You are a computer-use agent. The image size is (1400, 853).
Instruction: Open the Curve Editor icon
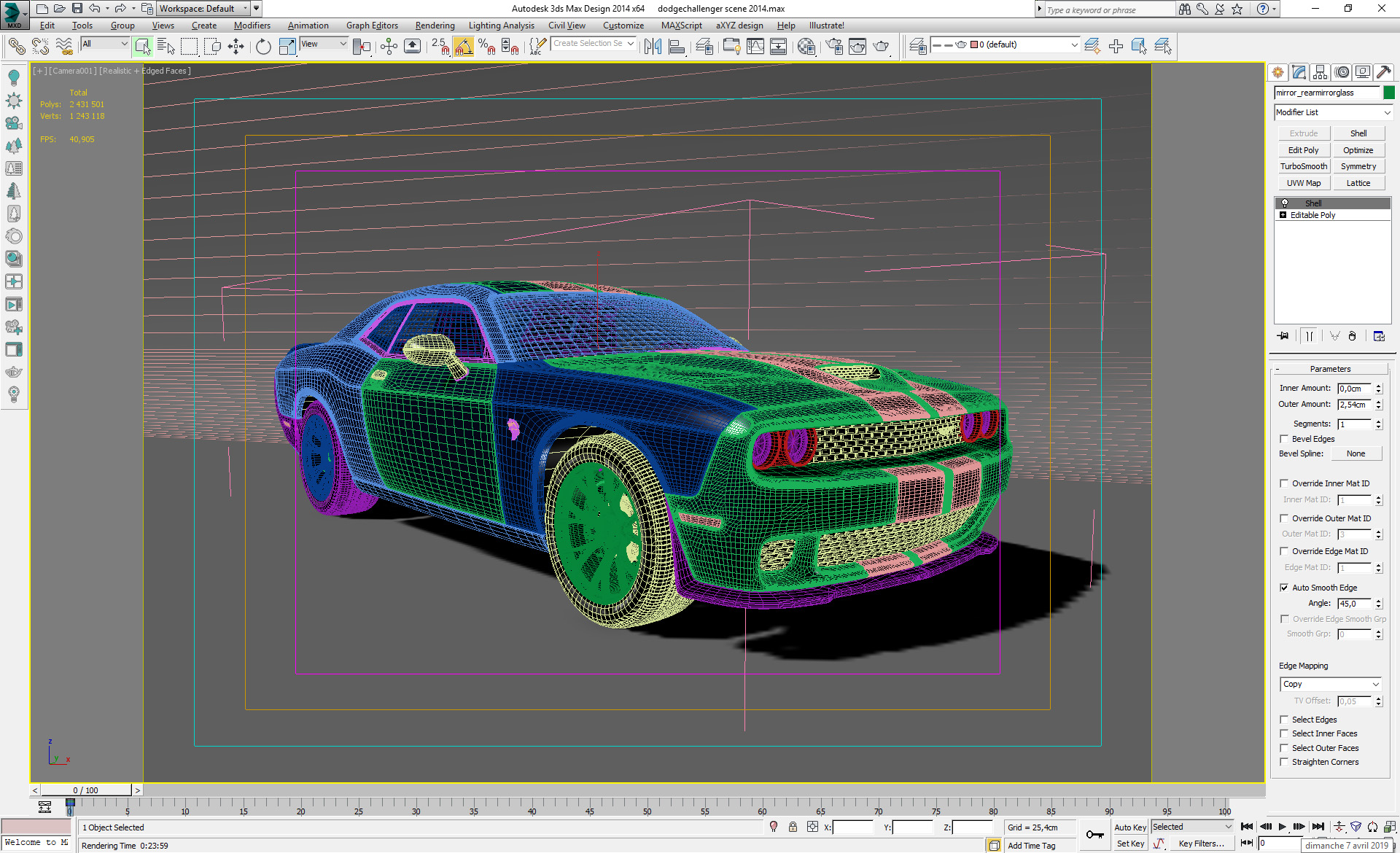pos(755,47)
